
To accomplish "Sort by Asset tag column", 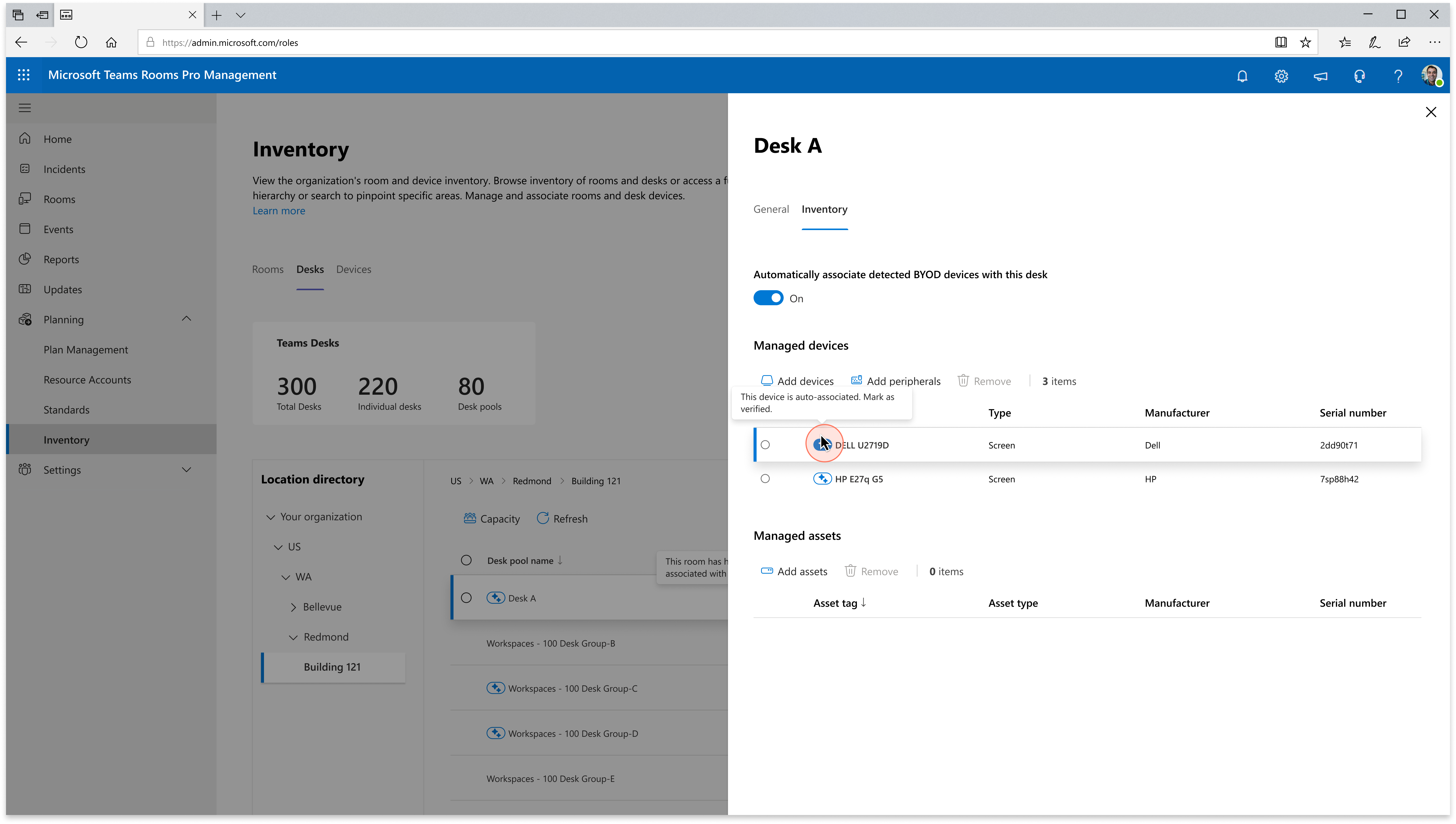I will 840,603.
